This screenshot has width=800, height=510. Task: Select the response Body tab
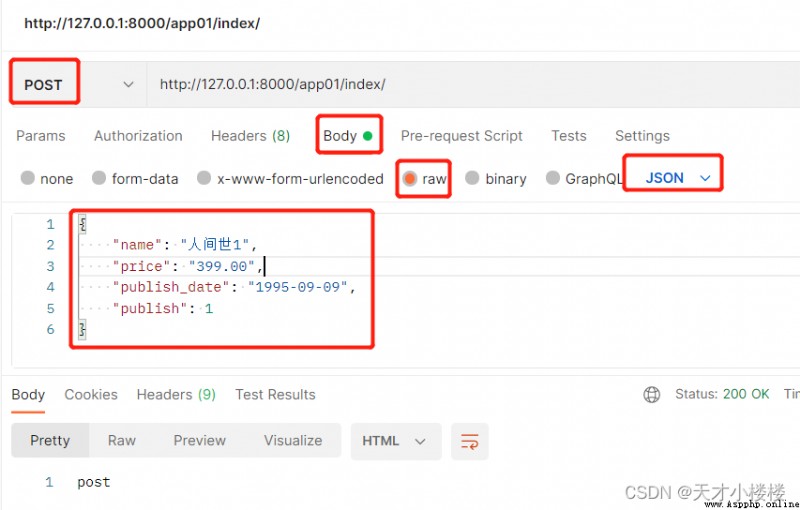(28, 395)
